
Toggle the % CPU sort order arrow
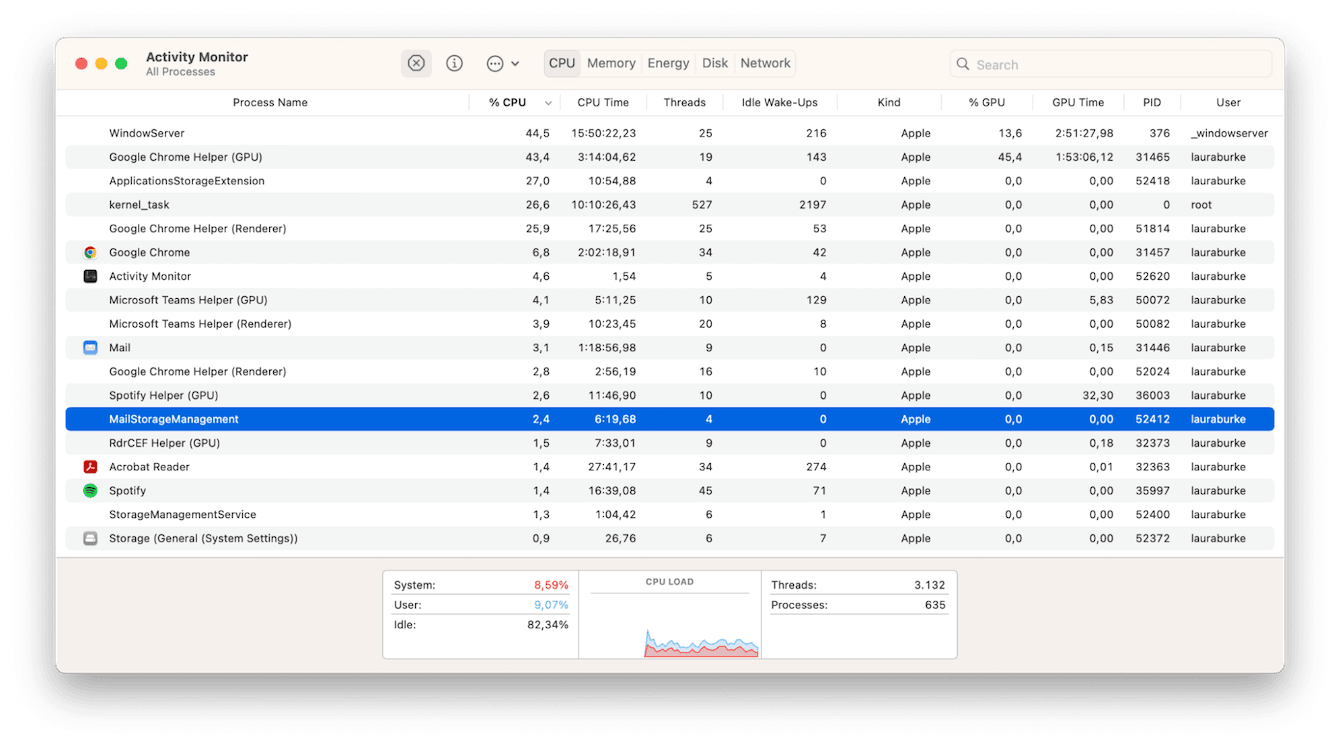548,103
